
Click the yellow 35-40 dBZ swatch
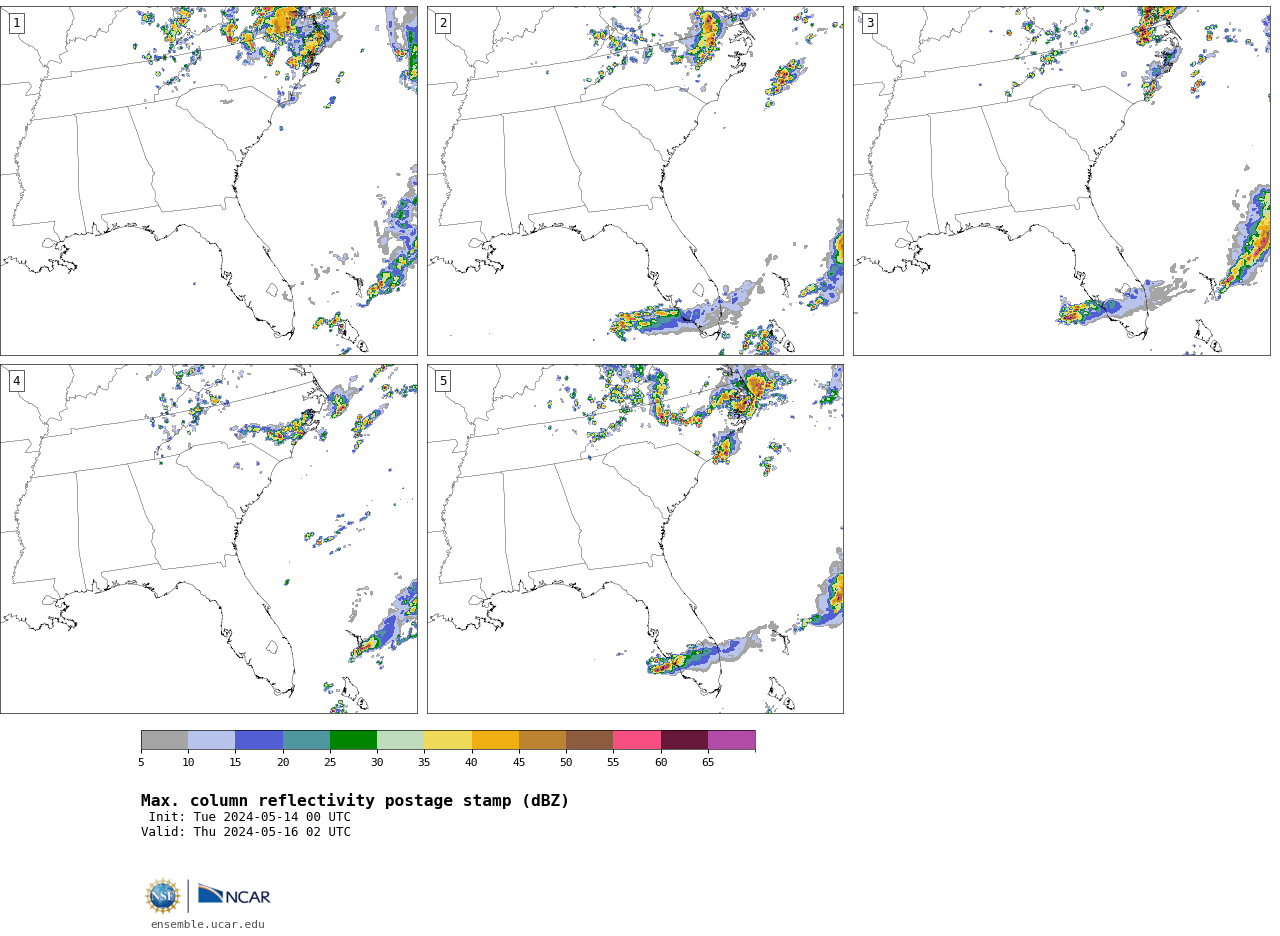pos(448,740)
